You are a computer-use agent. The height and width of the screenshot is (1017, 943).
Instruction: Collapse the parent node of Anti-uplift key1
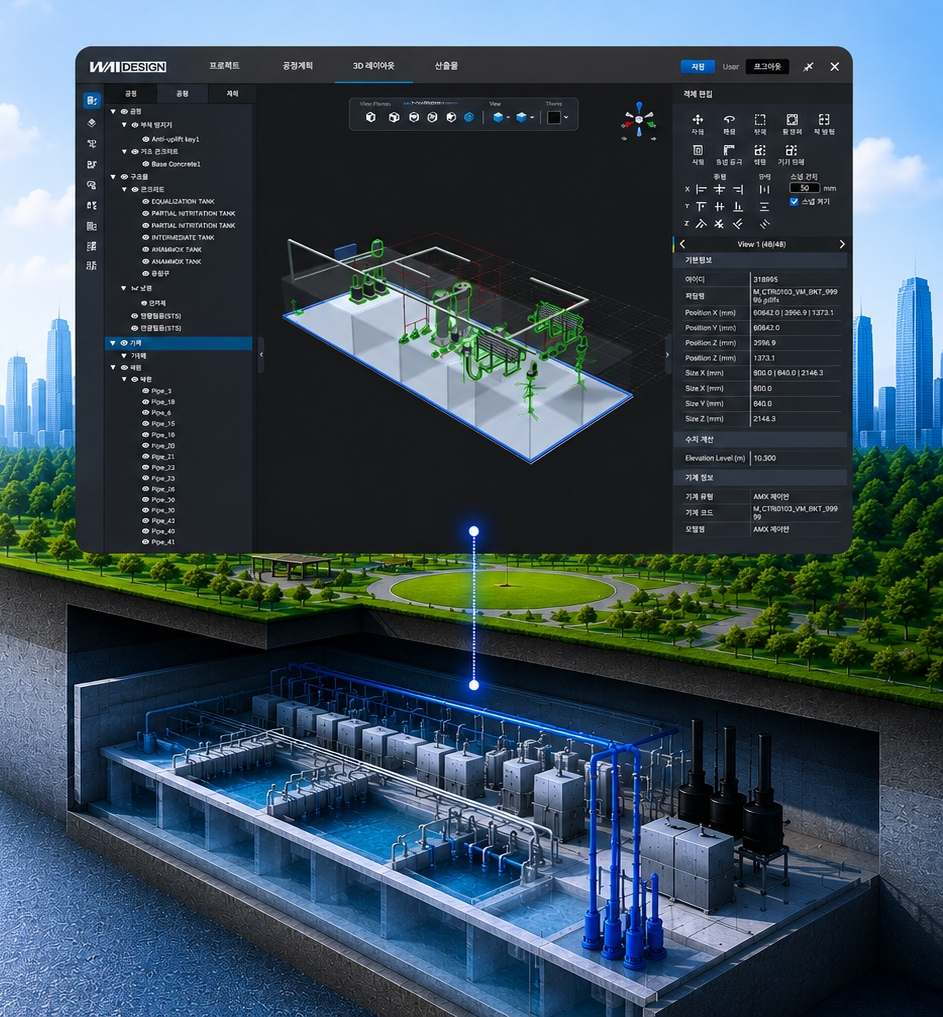coord(125,125)
